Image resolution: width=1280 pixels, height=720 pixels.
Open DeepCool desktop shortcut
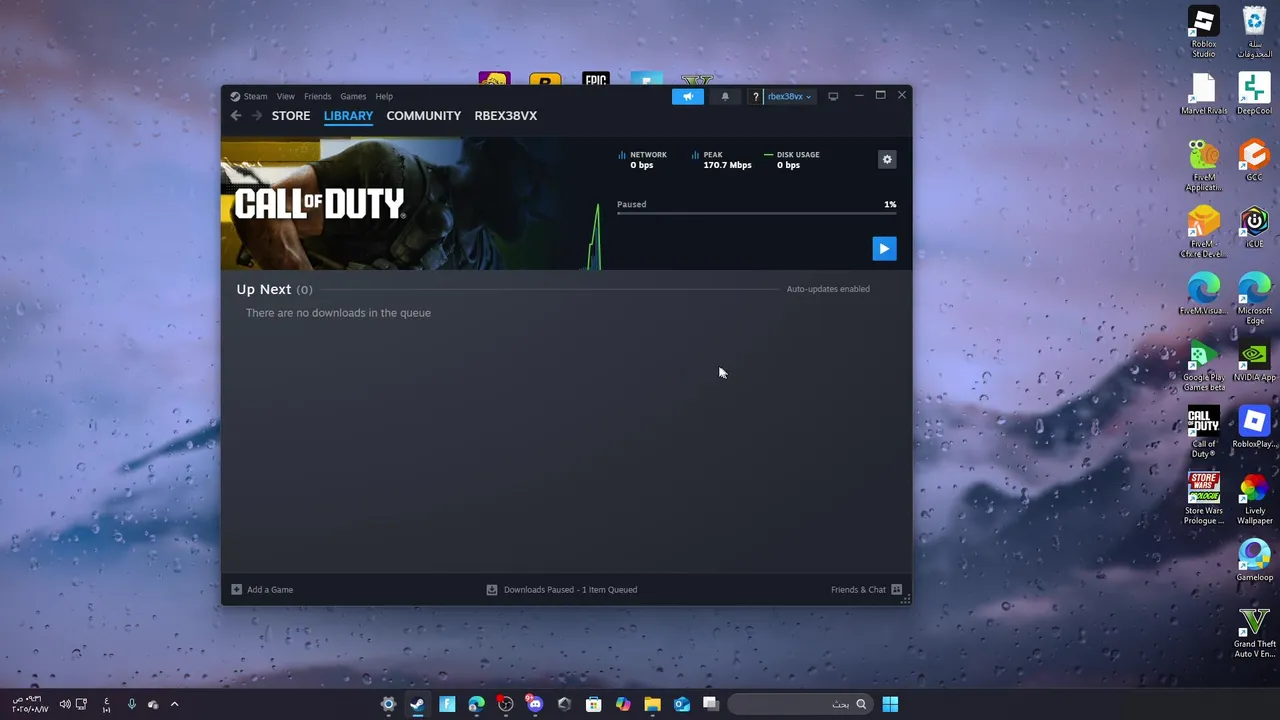coord(1254,95)
